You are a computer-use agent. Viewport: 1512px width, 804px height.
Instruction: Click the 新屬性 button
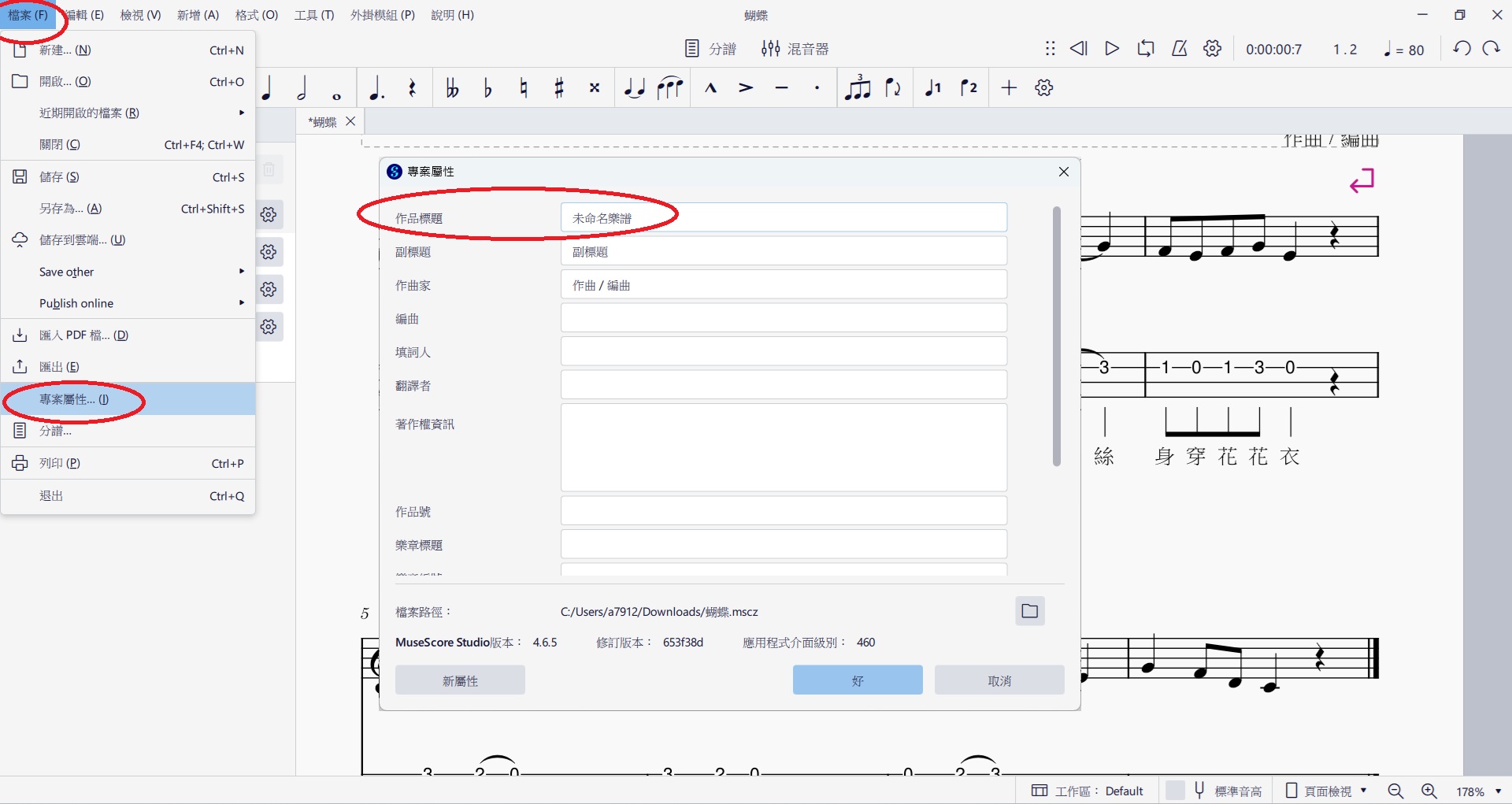coord(460,680)
